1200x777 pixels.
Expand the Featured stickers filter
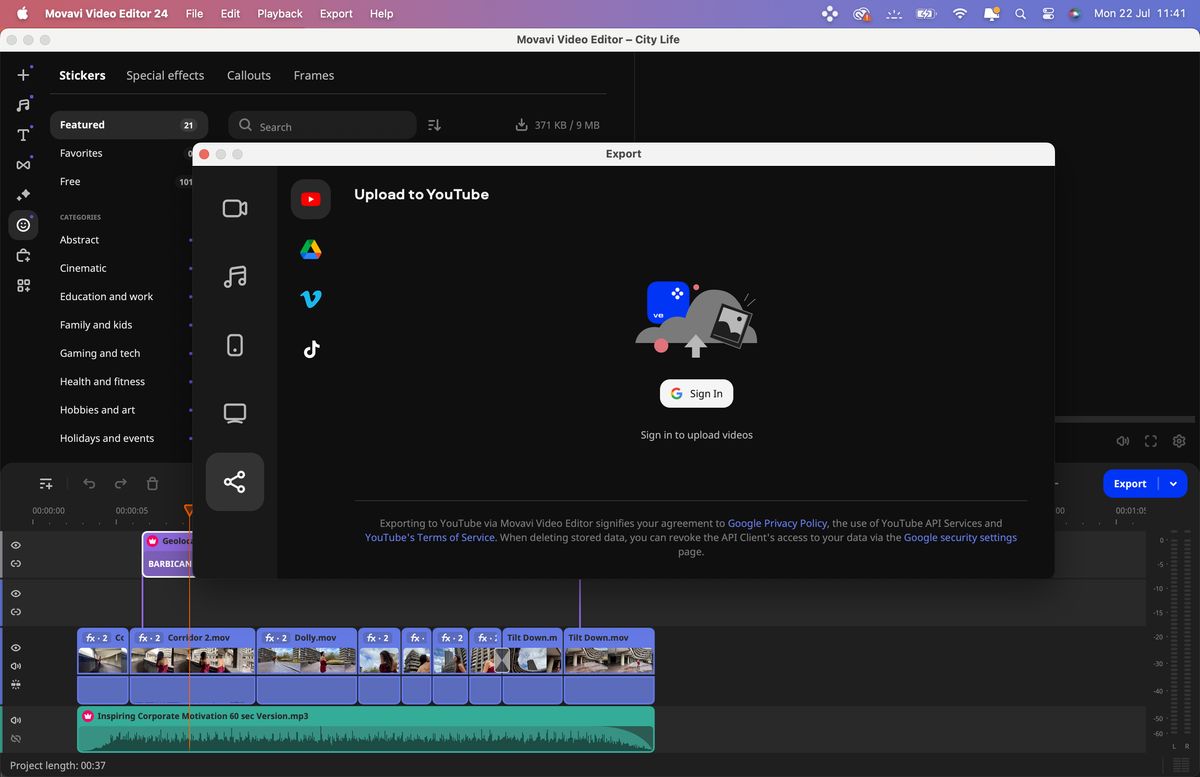coord(129,124)
